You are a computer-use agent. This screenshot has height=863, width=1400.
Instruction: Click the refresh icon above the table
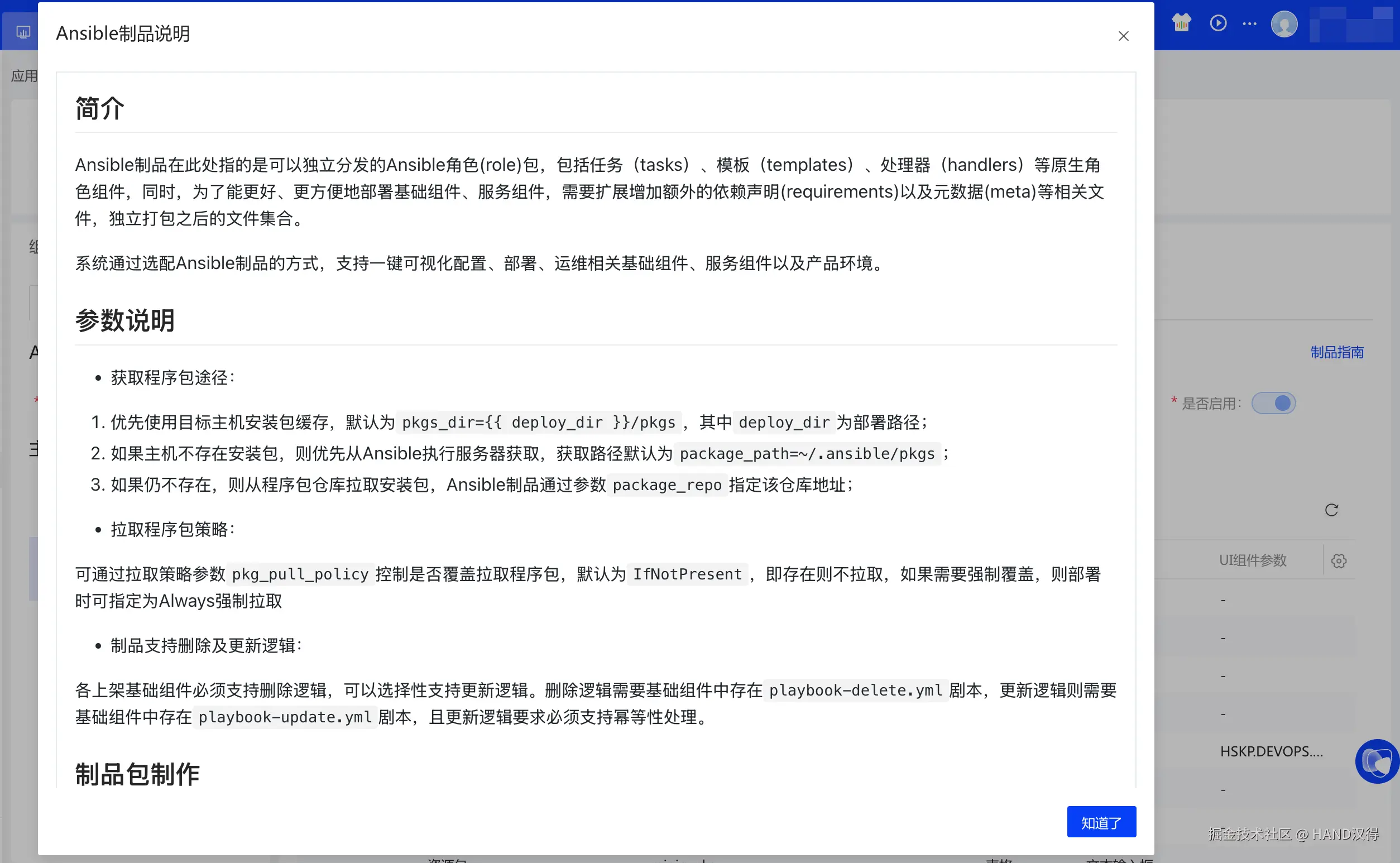[x=1331, y=510]
